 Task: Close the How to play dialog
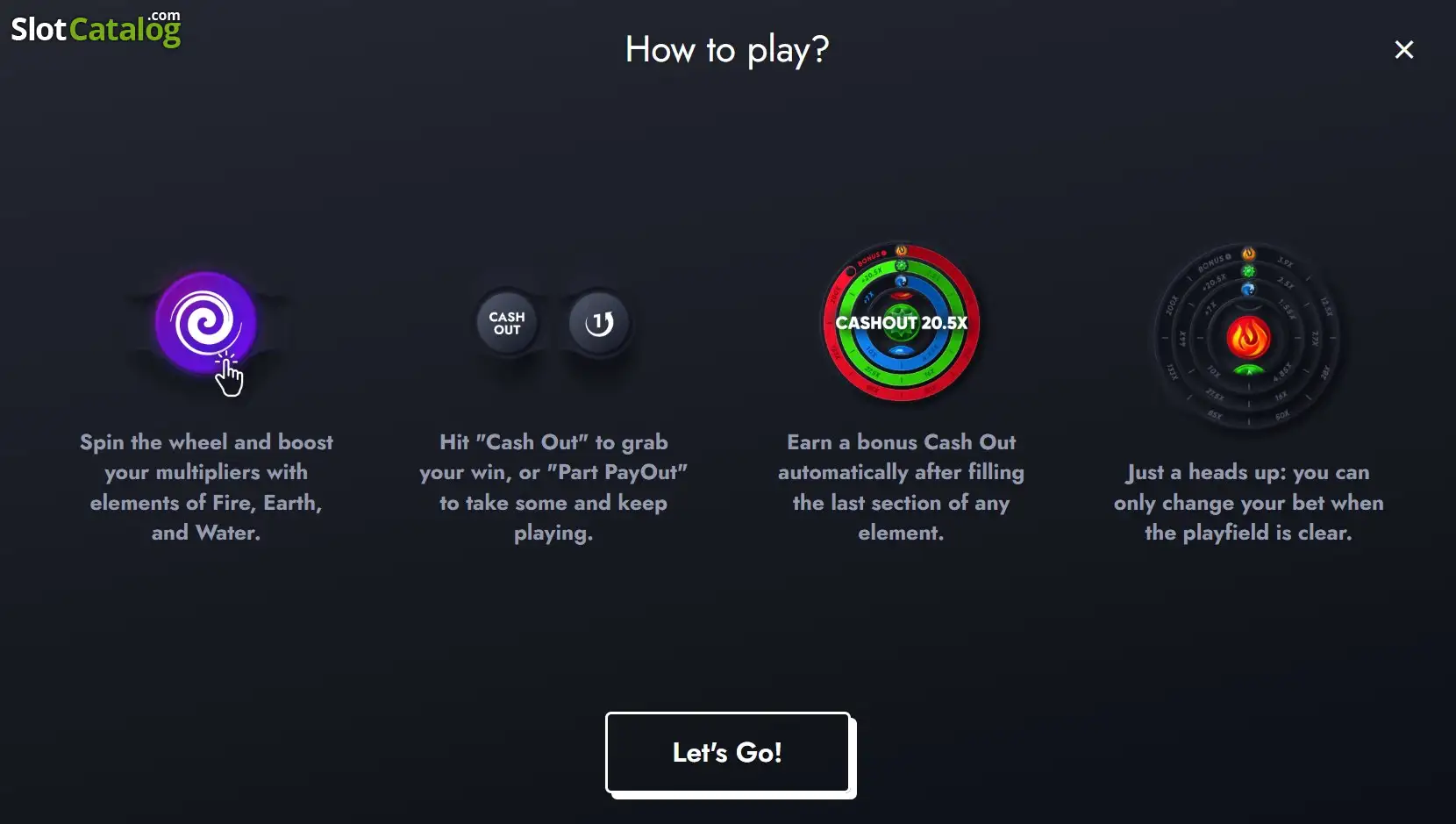click(x=1404, y=50)
